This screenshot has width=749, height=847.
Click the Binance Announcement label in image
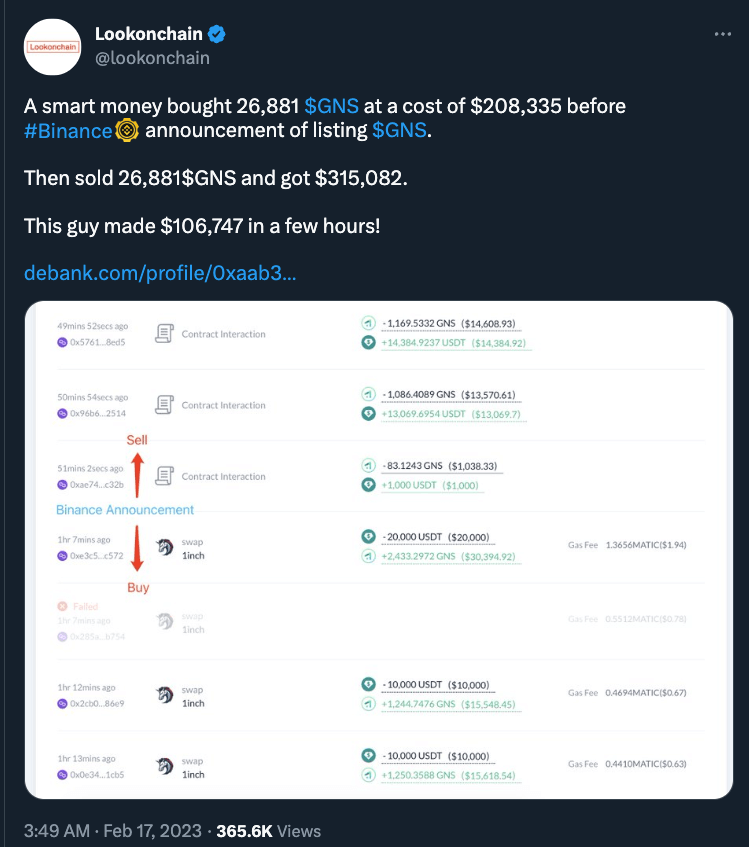[125, 510]
